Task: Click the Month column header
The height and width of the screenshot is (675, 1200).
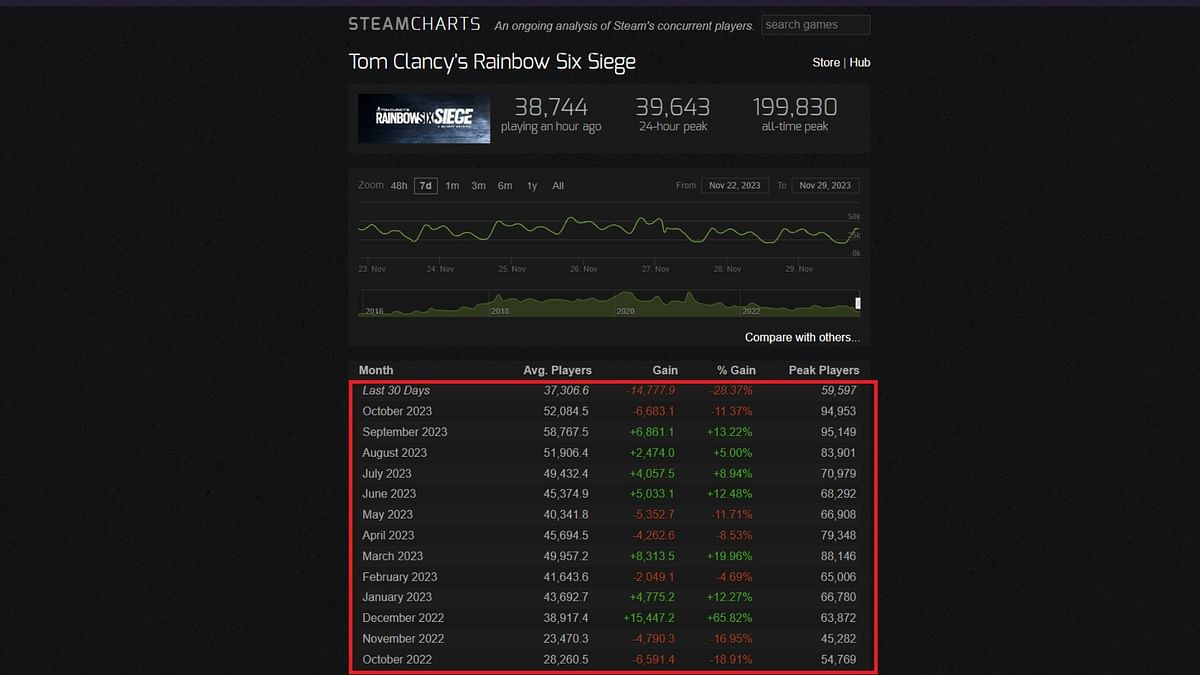Action: point(376,370)
